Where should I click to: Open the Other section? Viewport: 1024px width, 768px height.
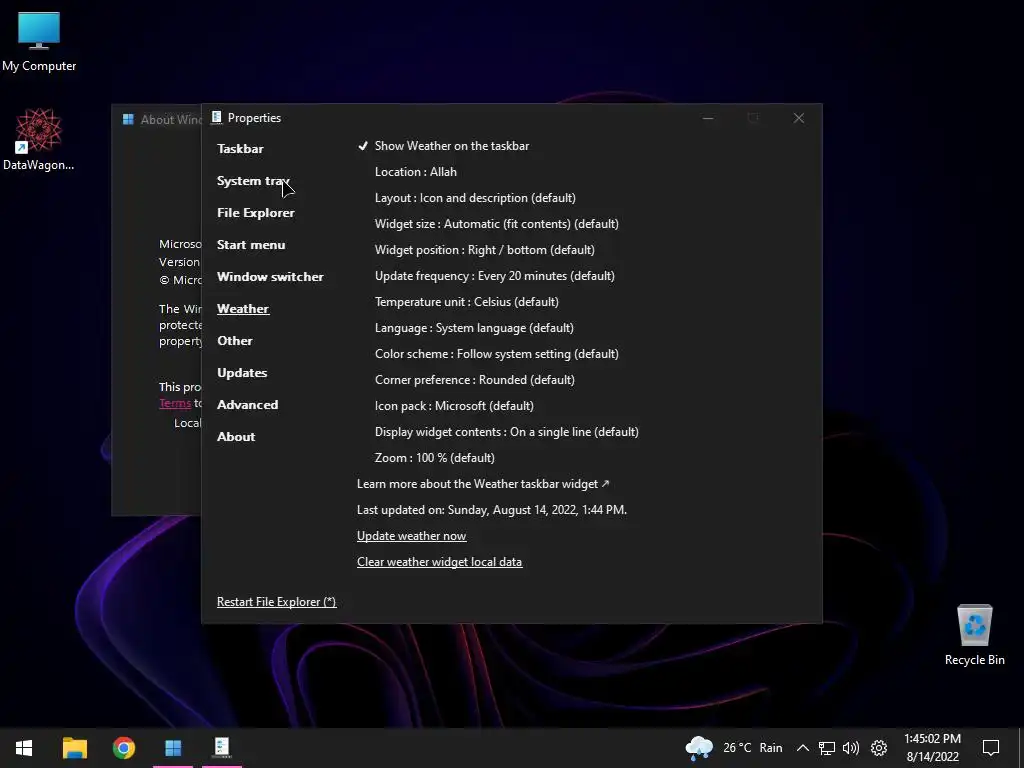(234, 341)
